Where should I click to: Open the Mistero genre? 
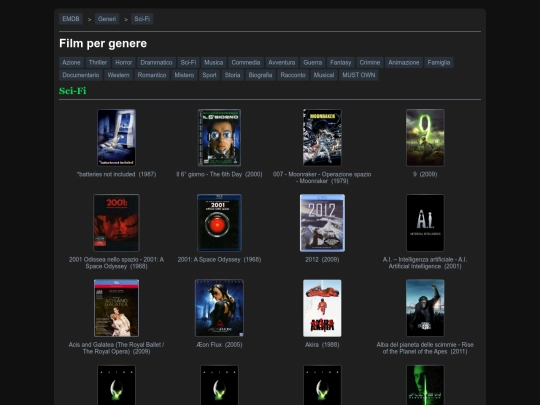(184, 75)
